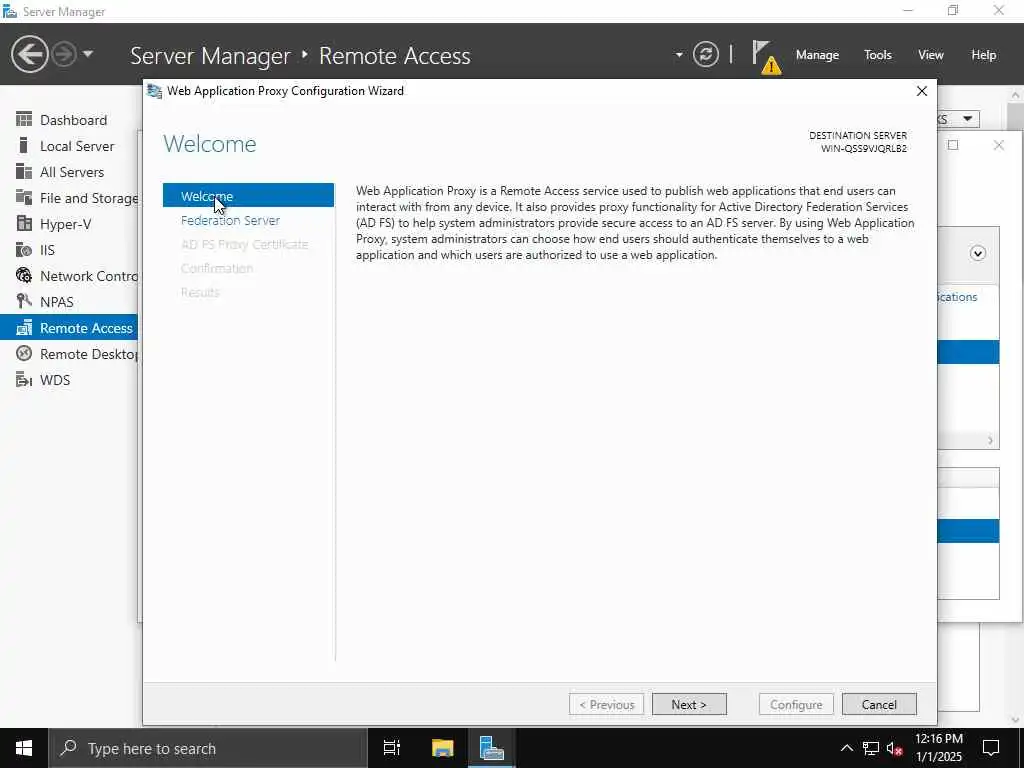Open the Help menu
The image size is (1024, 768).
coord(983,55)
